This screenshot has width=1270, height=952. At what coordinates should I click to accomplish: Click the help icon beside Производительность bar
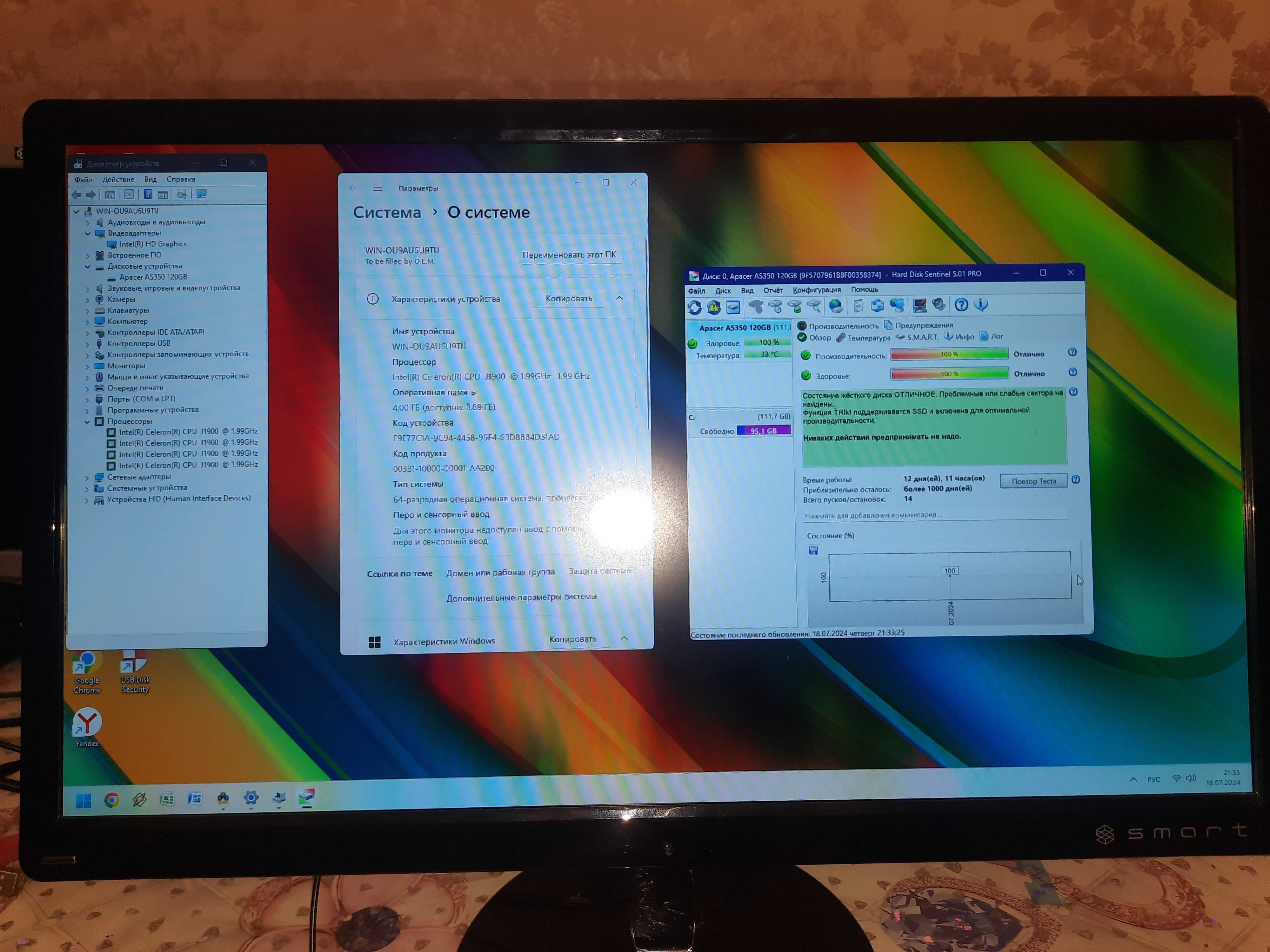click(x=1072, y=352)
